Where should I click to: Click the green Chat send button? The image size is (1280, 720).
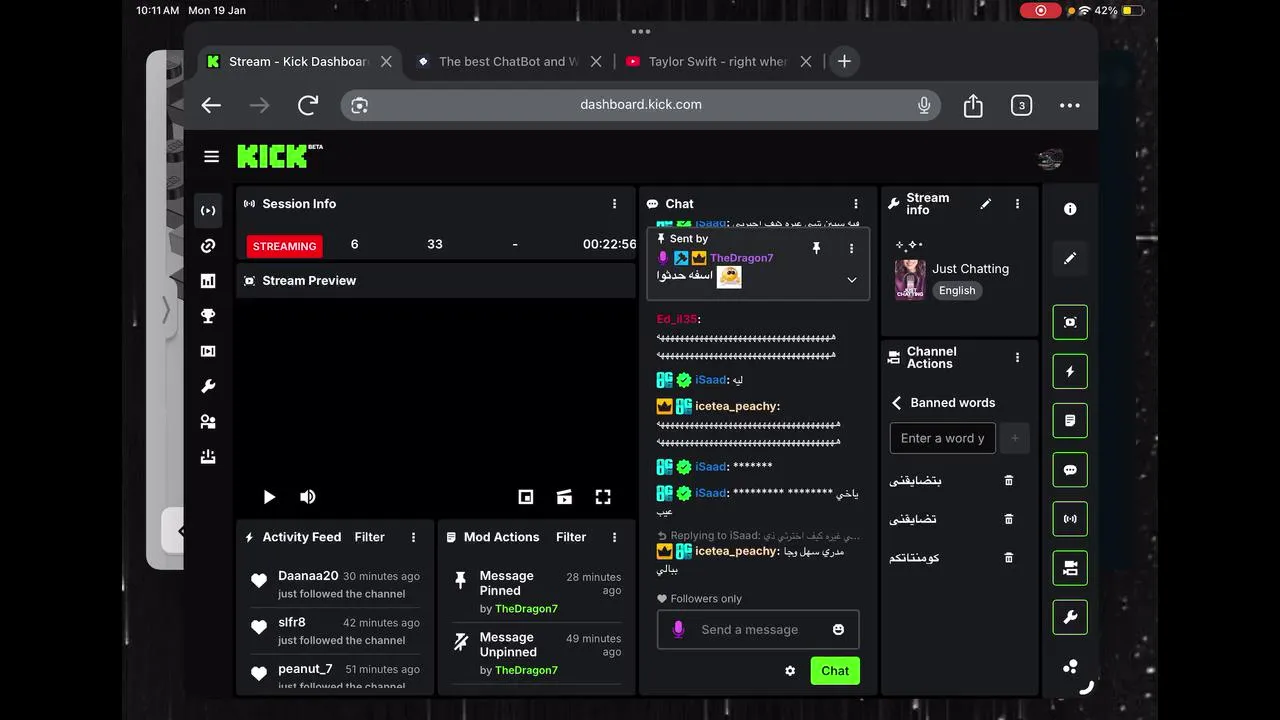click(x=835, y=671)
